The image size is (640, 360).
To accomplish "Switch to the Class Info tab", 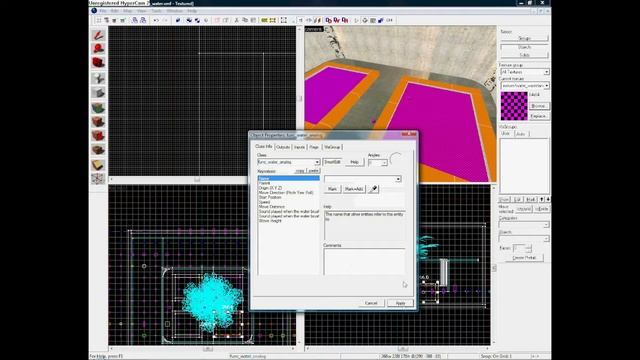I will [264, 146].
